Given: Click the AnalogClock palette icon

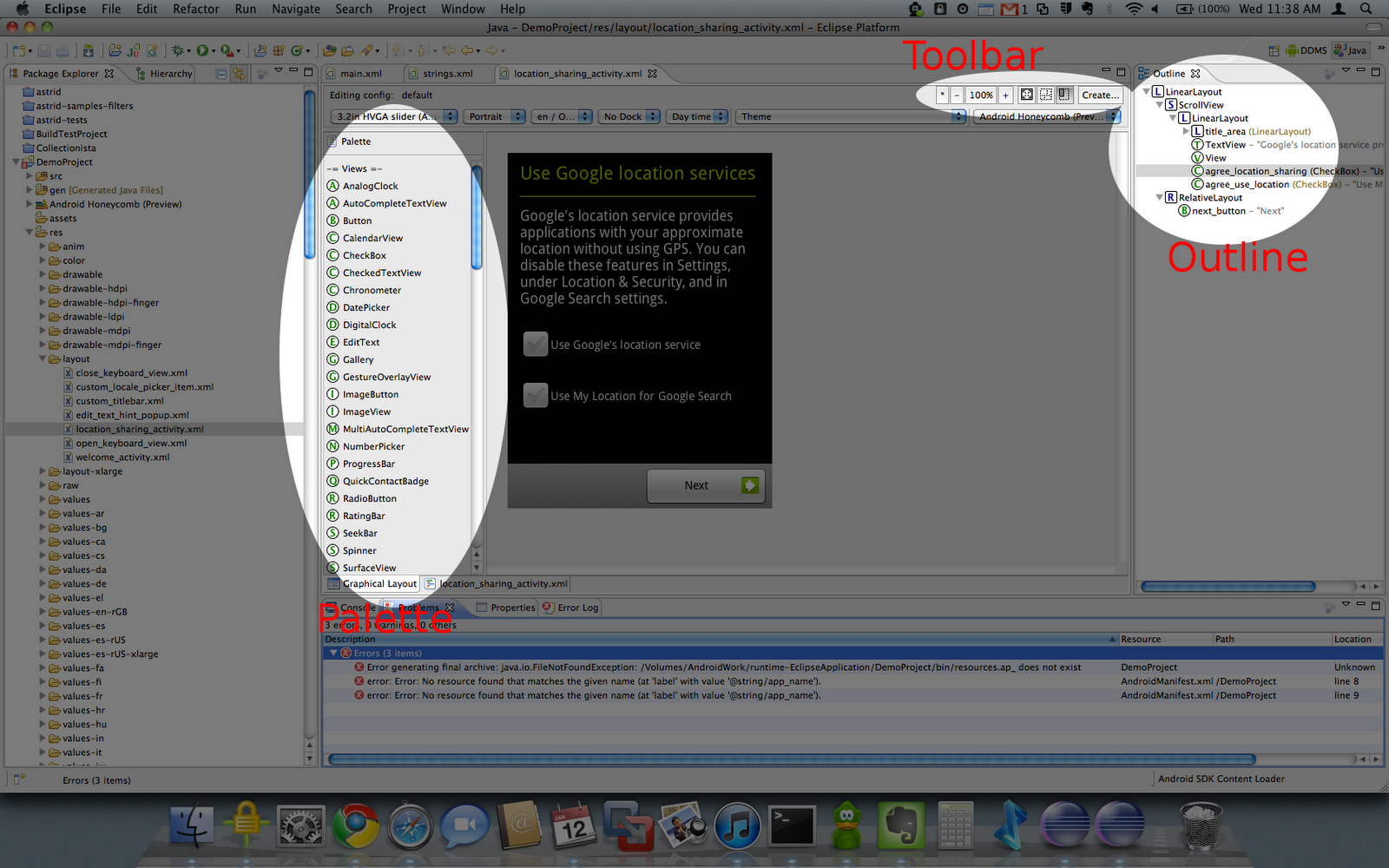Looking at the screenshot, I should point(332,186).
